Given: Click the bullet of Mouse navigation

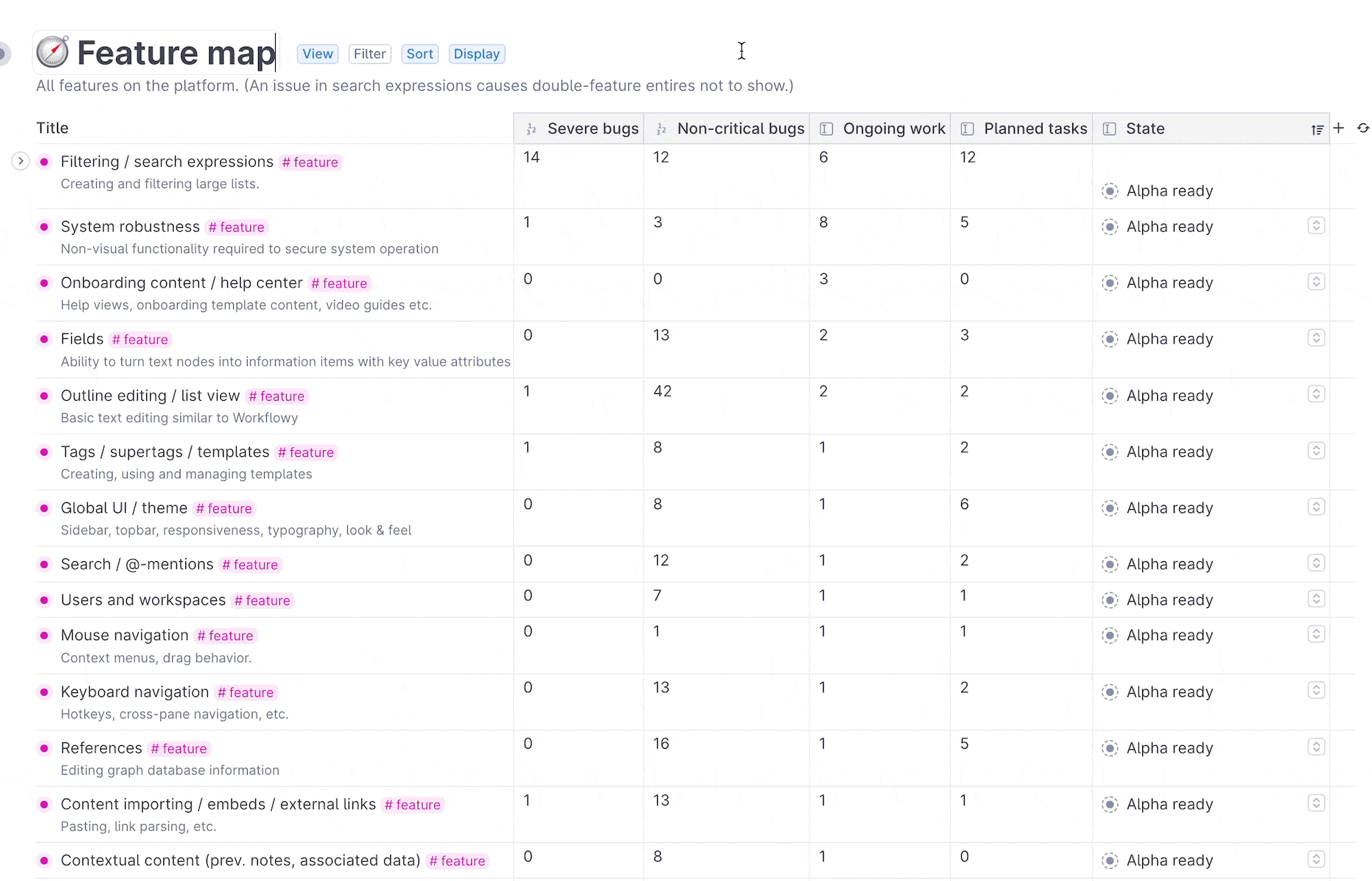Looking at the screenshot, I should click(45, 635).
